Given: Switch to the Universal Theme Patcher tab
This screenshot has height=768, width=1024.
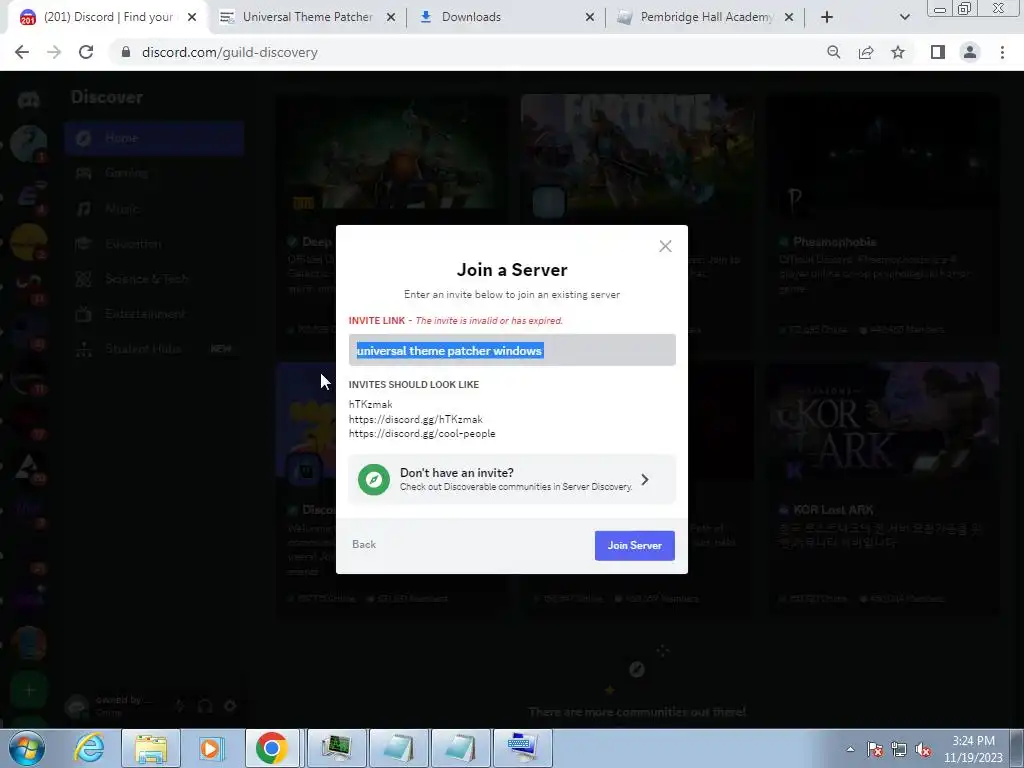Looking at the screenshot, I should coord(307,17).
